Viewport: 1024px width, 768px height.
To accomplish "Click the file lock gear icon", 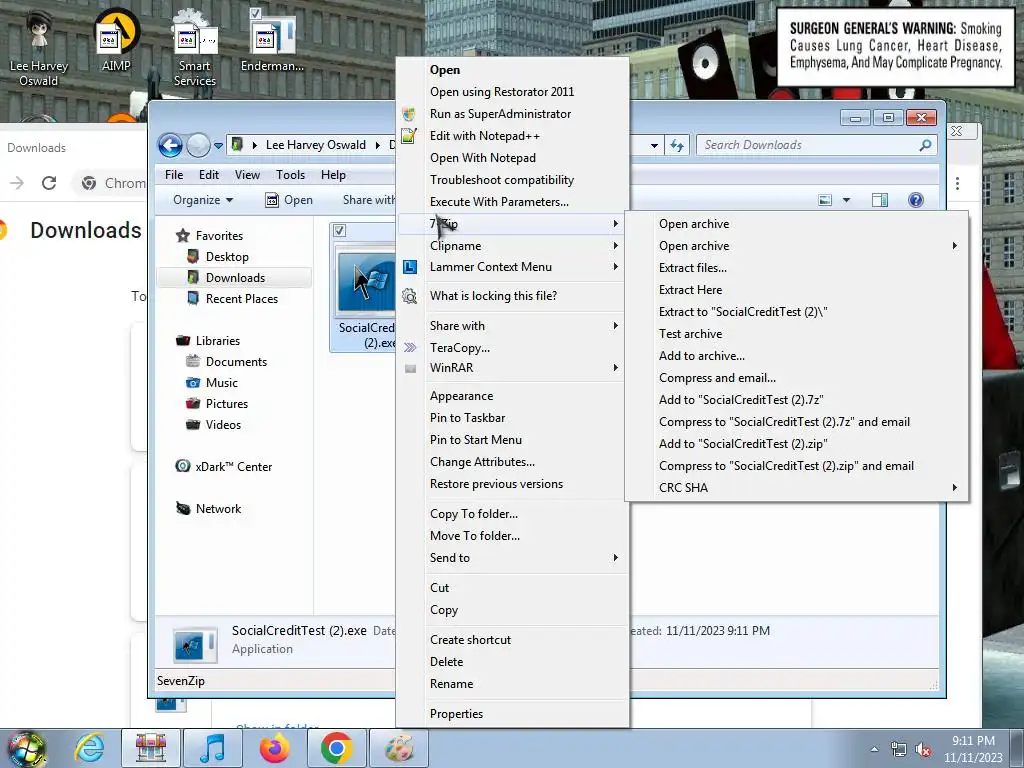I will (409, 296).
